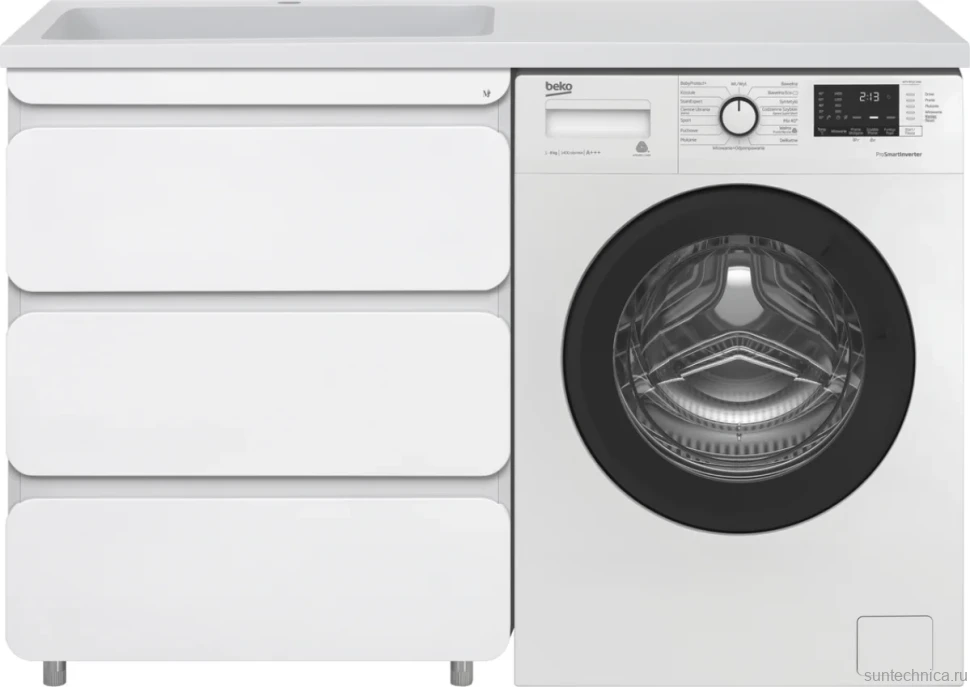Select the BabyProtect+ program label
The height and width of the screenshot is (687, 970).
[x=693, y=83]
